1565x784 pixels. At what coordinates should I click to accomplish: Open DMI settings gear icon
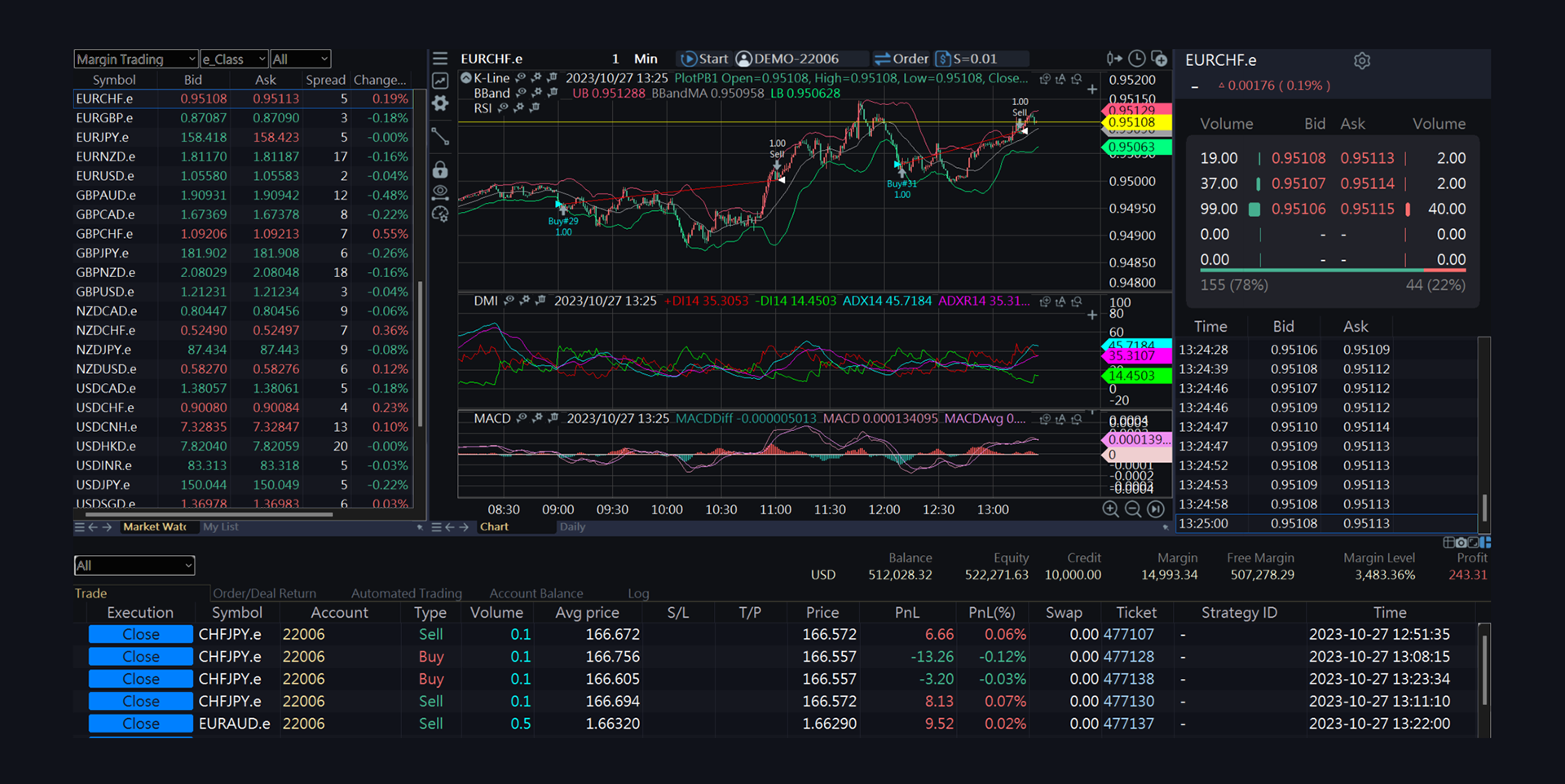point(525,301)
